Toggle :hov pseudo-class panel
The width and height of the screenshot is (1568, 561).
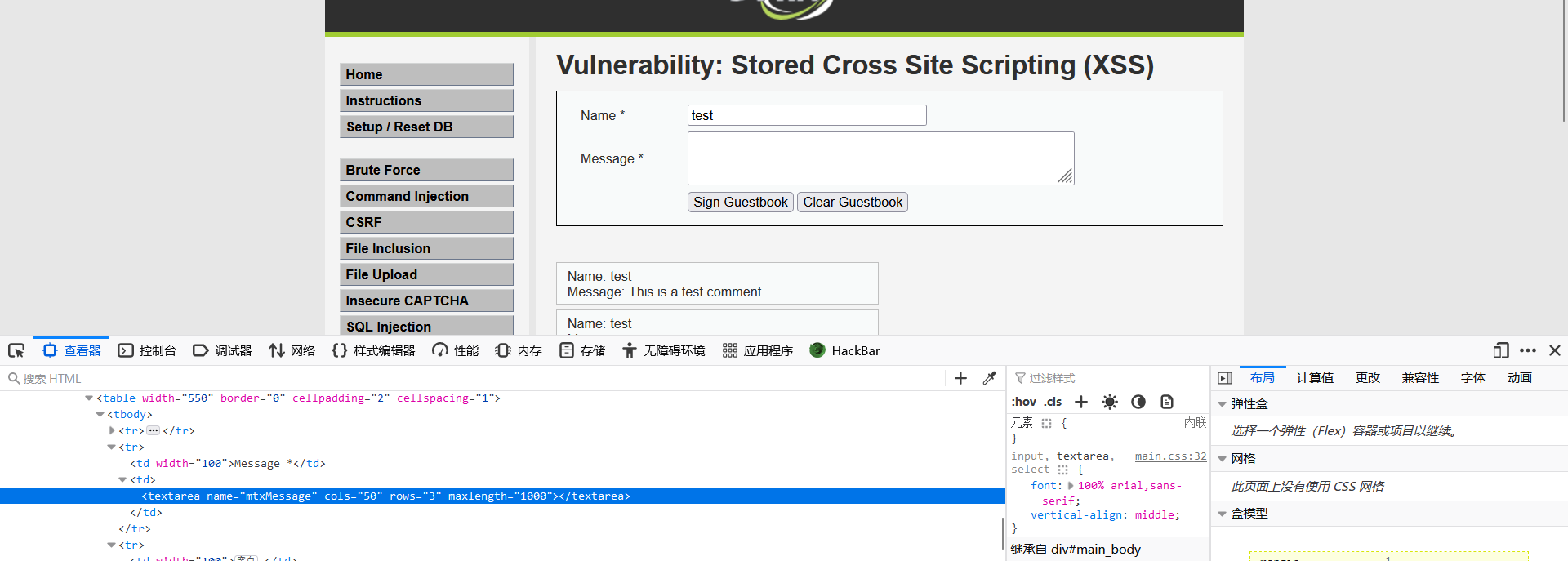coord(1023,402)
